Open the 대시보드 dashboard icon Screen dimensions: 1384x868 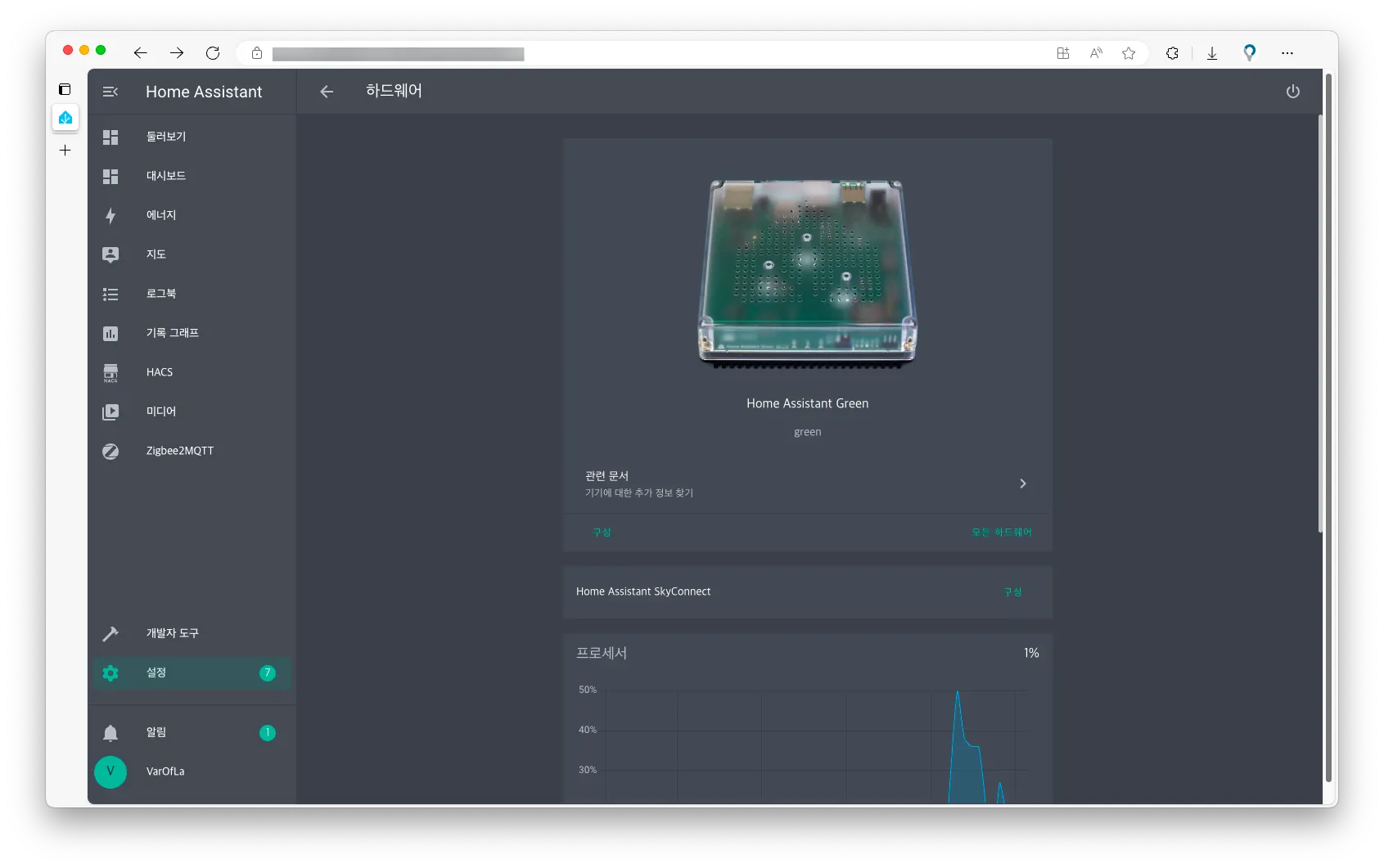(x=110, y=176)
